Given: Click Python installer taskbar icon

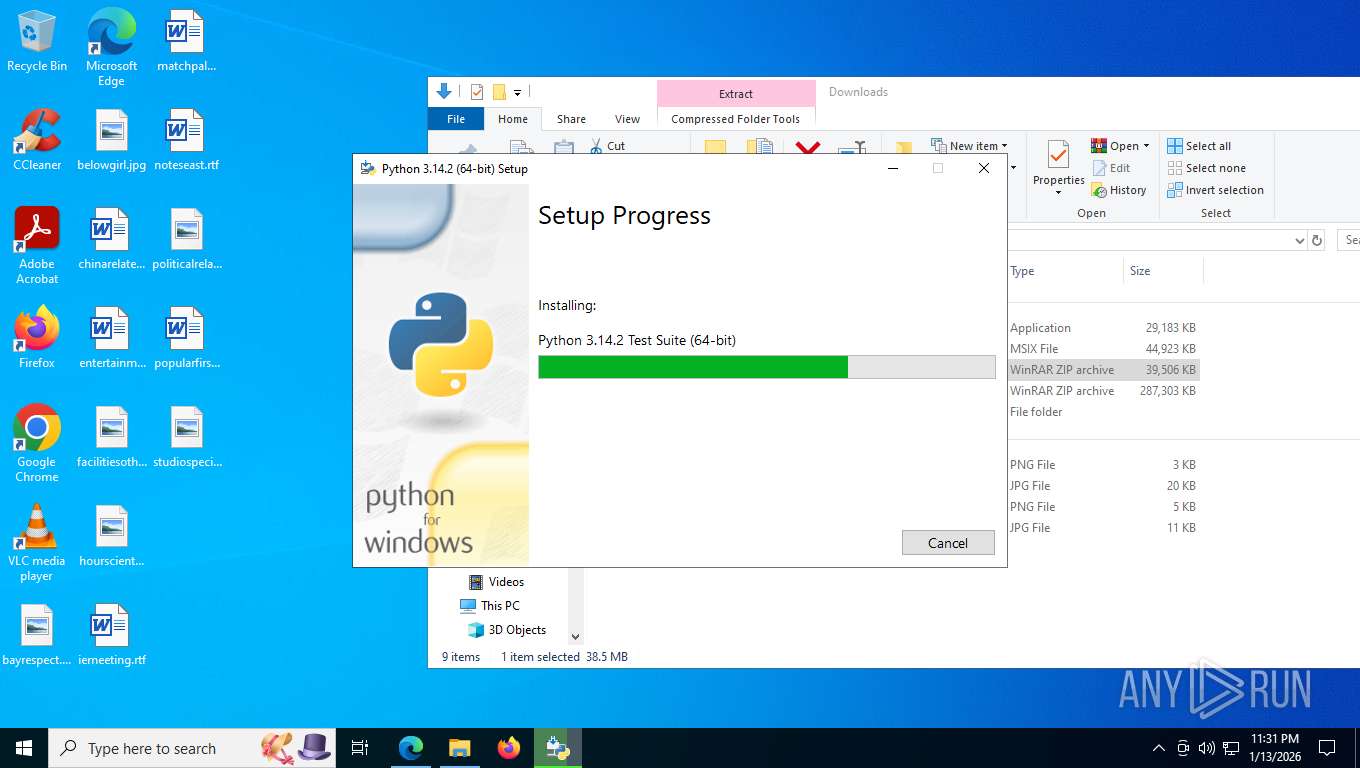Looking at the screenshot, I should (557, 748).
